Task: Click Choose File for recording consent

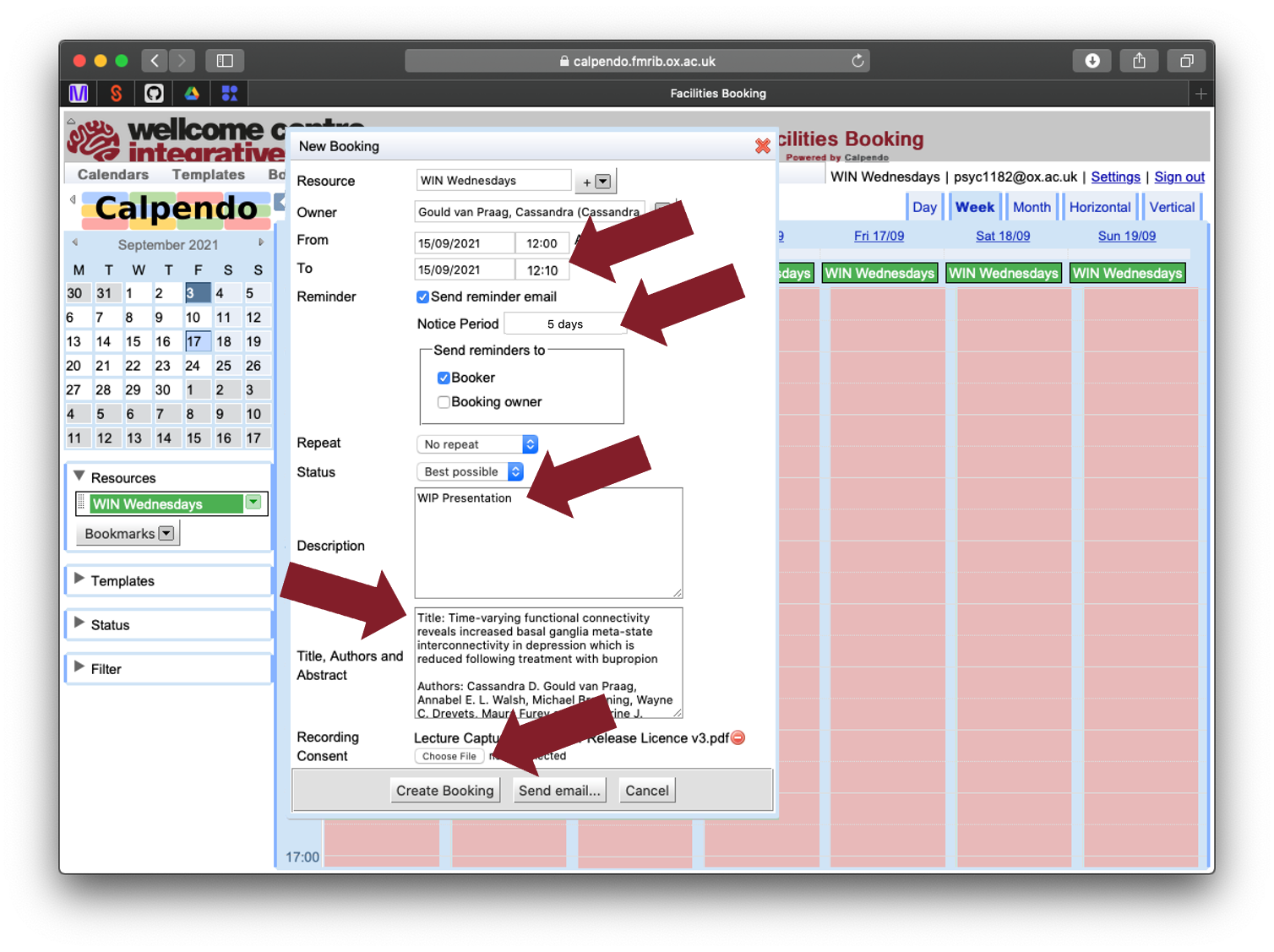Action: (x=449, y=756)
